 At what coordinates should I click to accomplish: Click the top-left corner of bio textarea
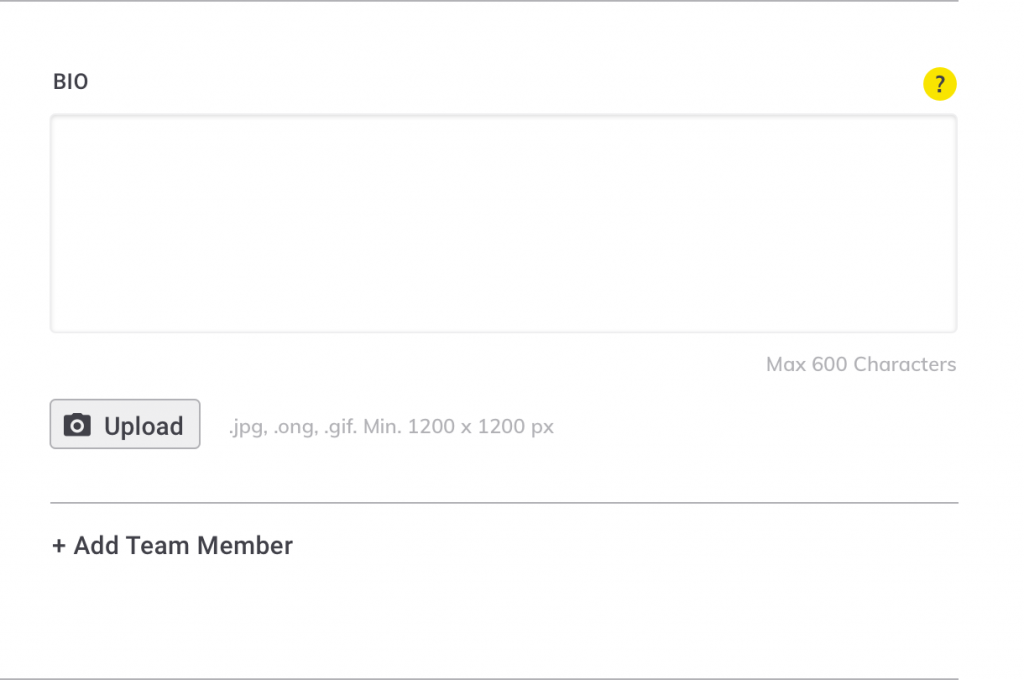62,127
